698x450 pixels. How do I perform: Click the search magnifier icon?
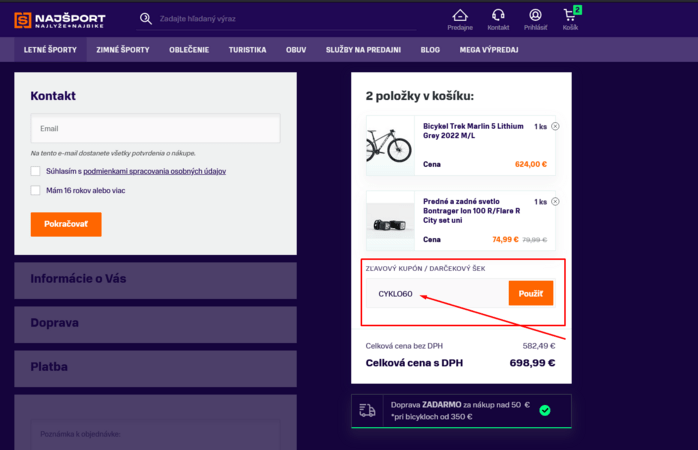coord(146,18)
